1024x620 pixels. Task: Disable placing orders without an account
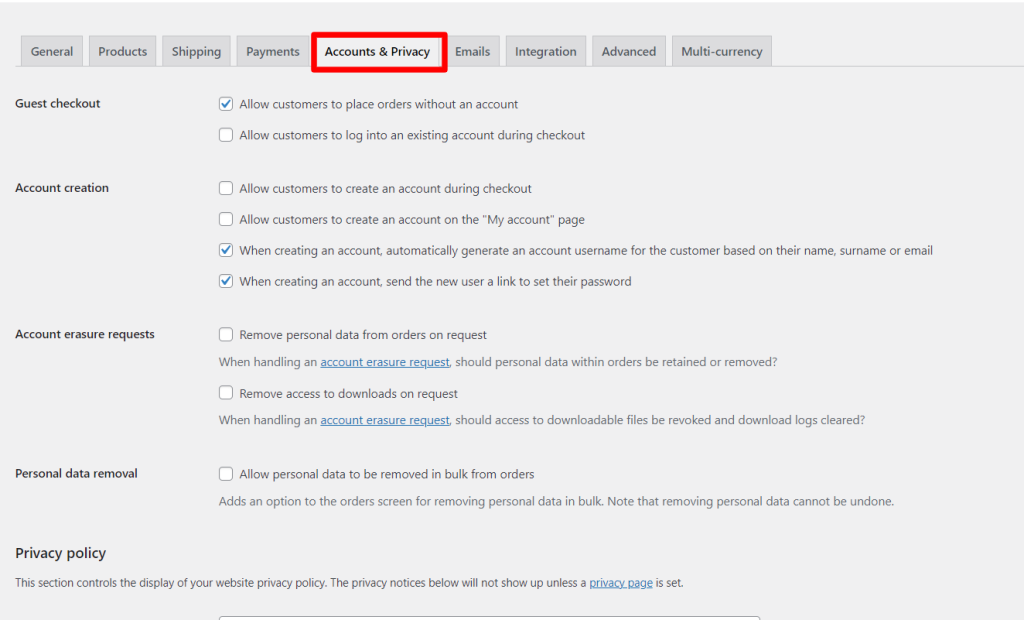coord(226,104)
